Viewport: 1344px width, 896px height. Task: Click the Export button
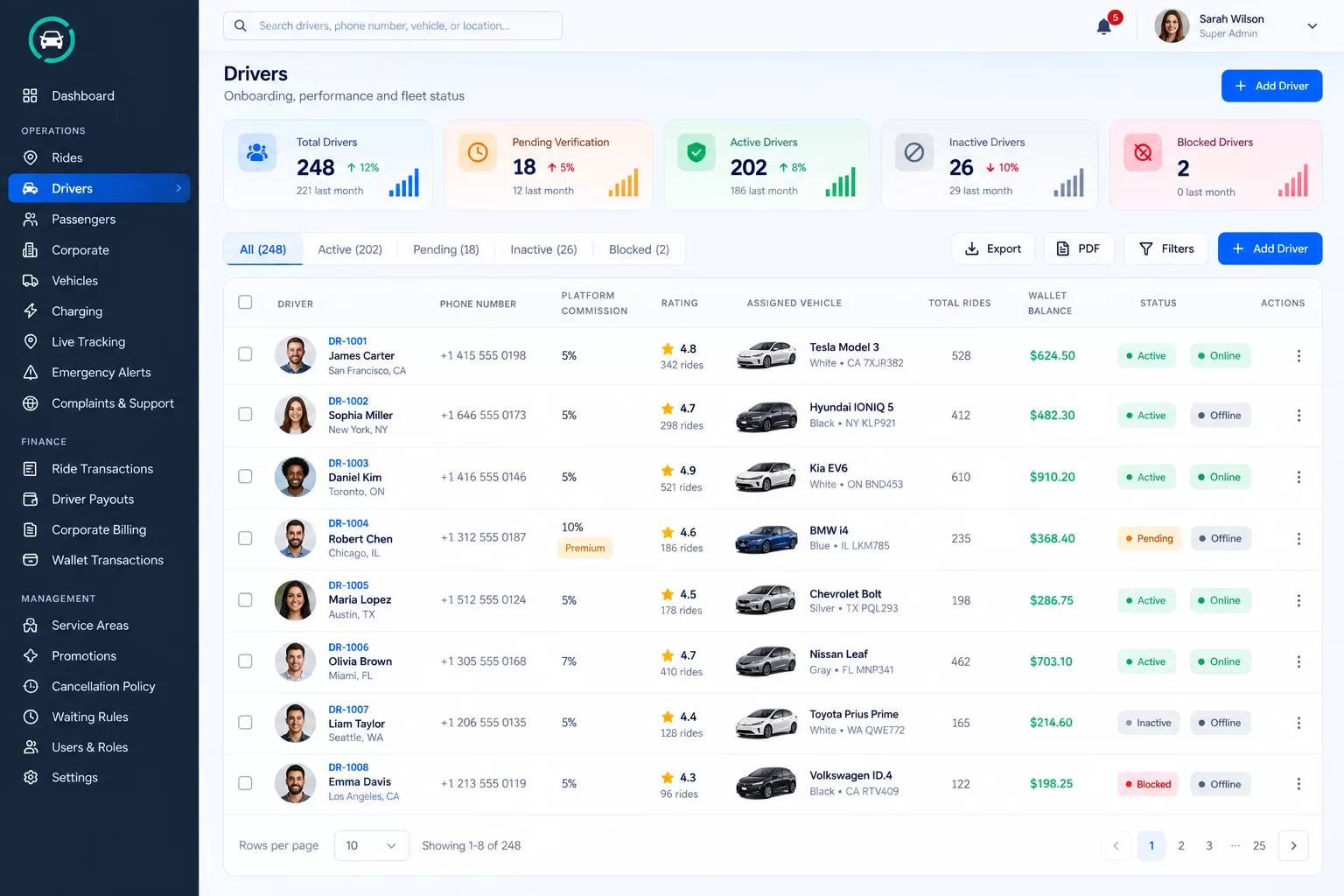[993, 248]
